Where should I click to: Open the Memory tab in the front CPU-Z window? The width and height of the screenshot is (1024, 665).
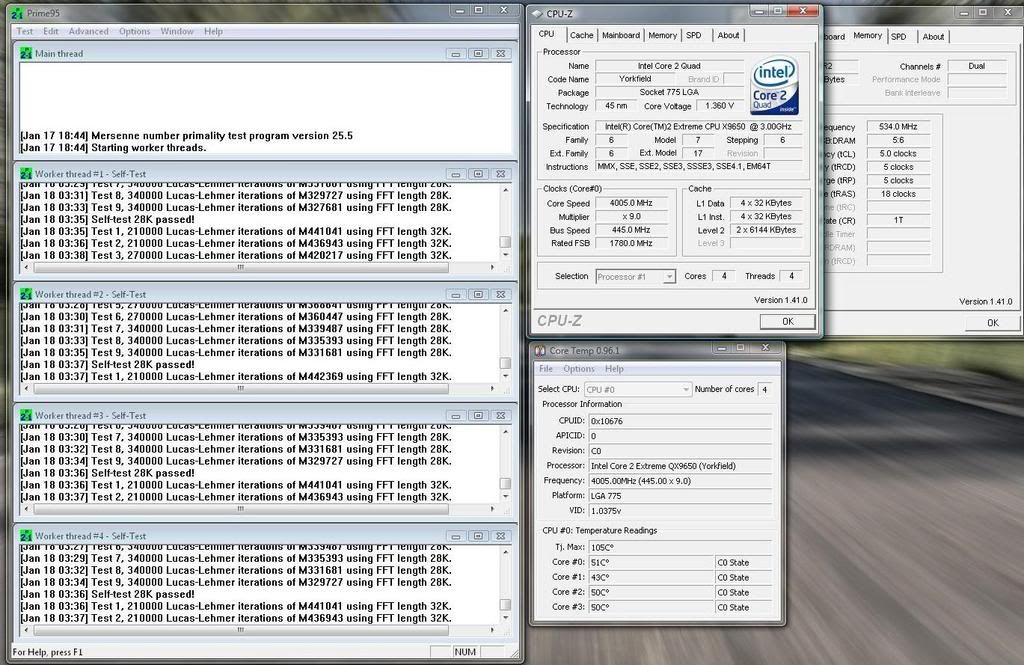click(663, 35)
